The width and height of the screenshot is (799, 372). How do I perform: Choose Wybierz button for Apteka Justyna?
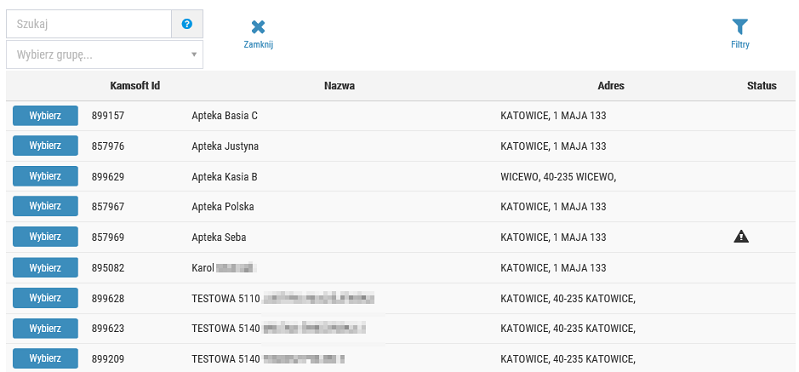coord(45,146)
